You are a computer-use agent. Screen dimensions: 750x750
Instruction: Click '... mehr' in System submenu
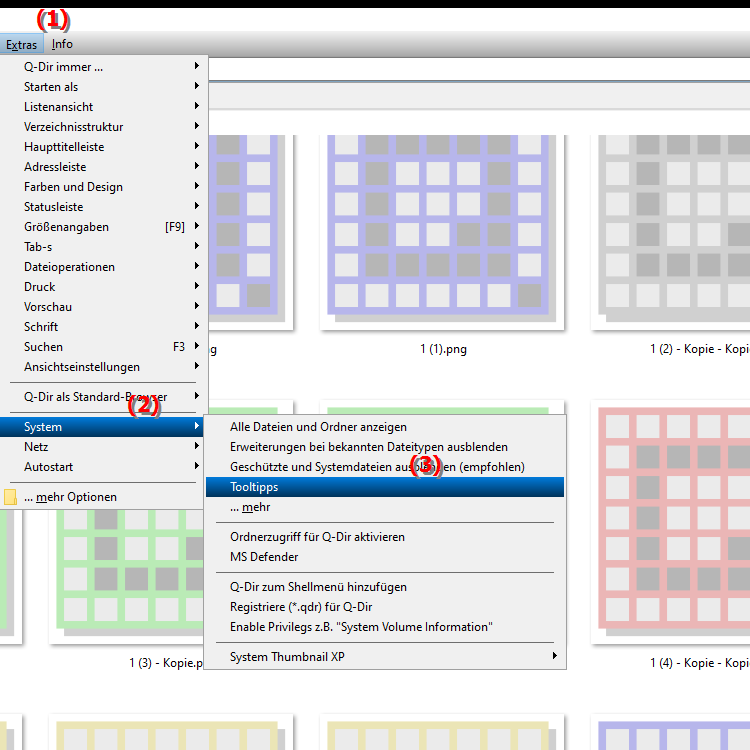point(385,507)
